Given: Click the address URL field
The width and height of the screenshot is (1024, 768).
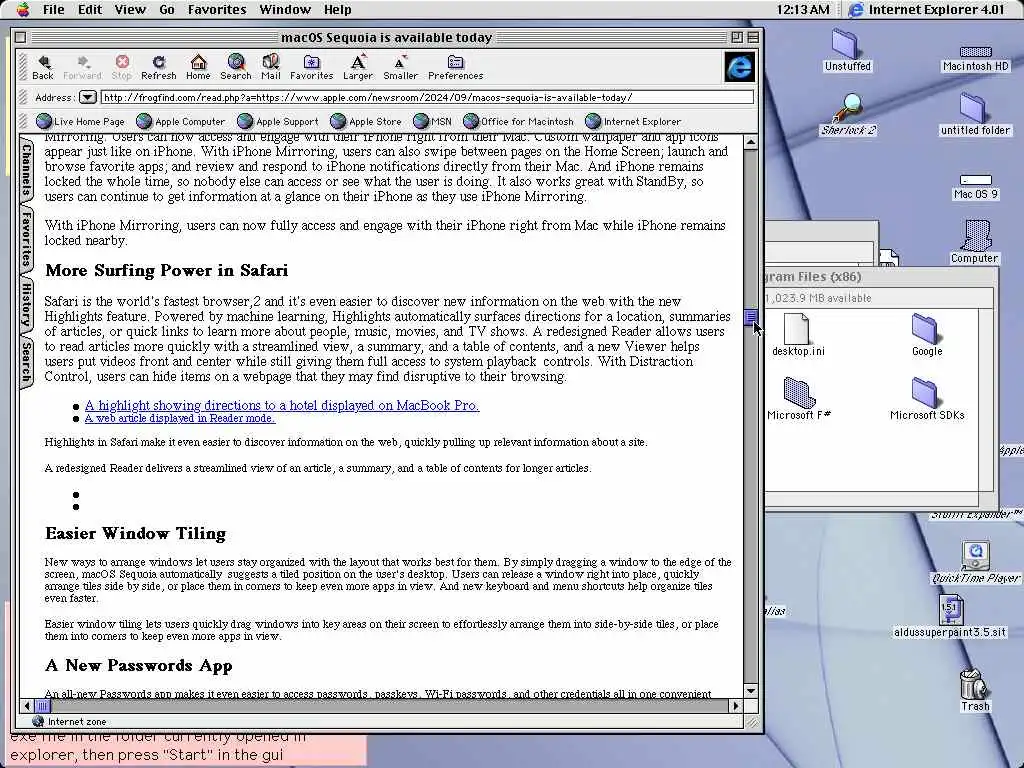Looking at the screenshot, I should pos(428,97).
